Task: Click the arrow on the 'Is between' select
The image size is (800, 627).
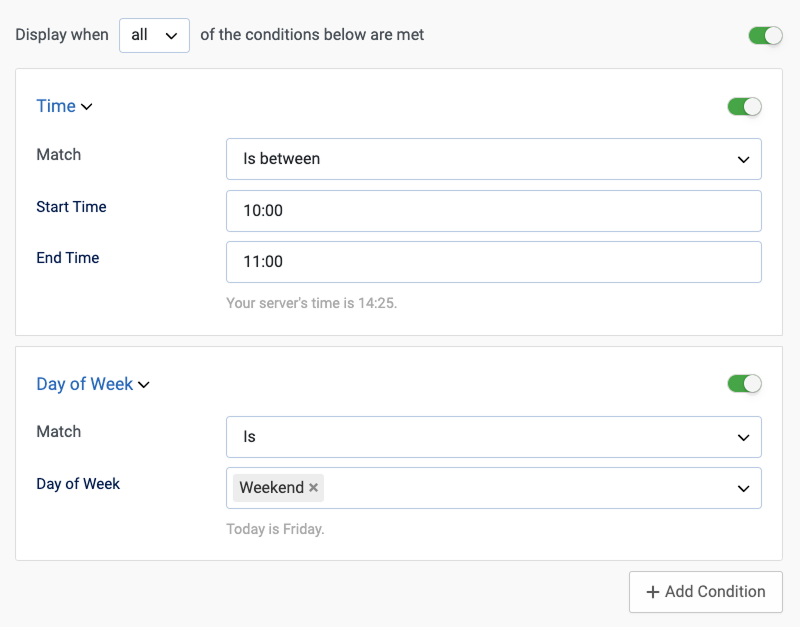Action: [743, 159]
